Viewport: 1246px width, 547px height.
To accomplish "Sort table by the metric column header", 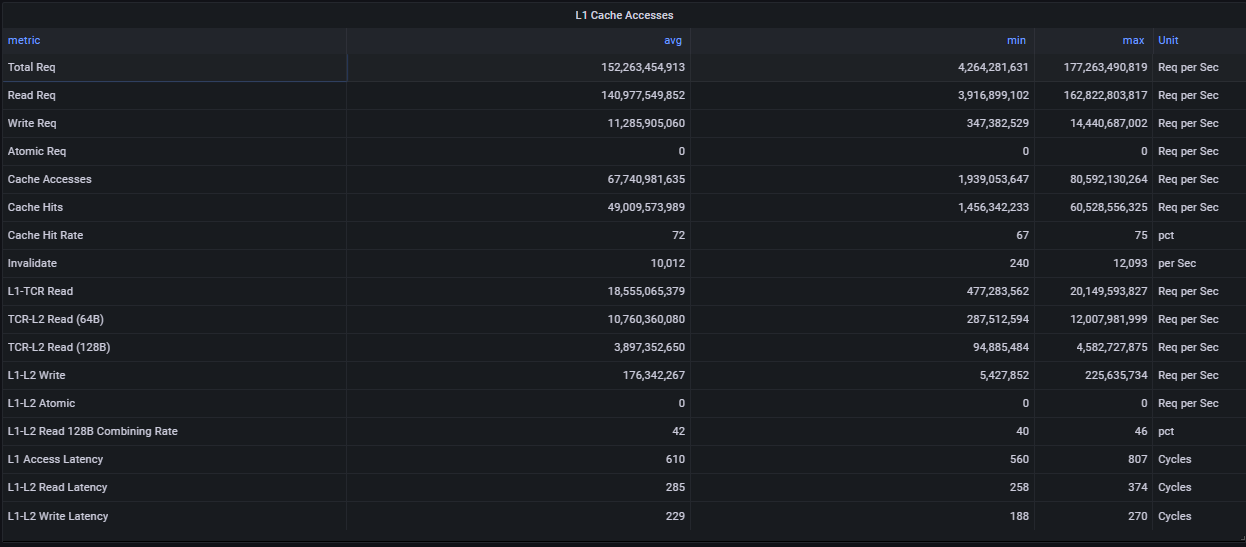I will [x=24, y=40].
